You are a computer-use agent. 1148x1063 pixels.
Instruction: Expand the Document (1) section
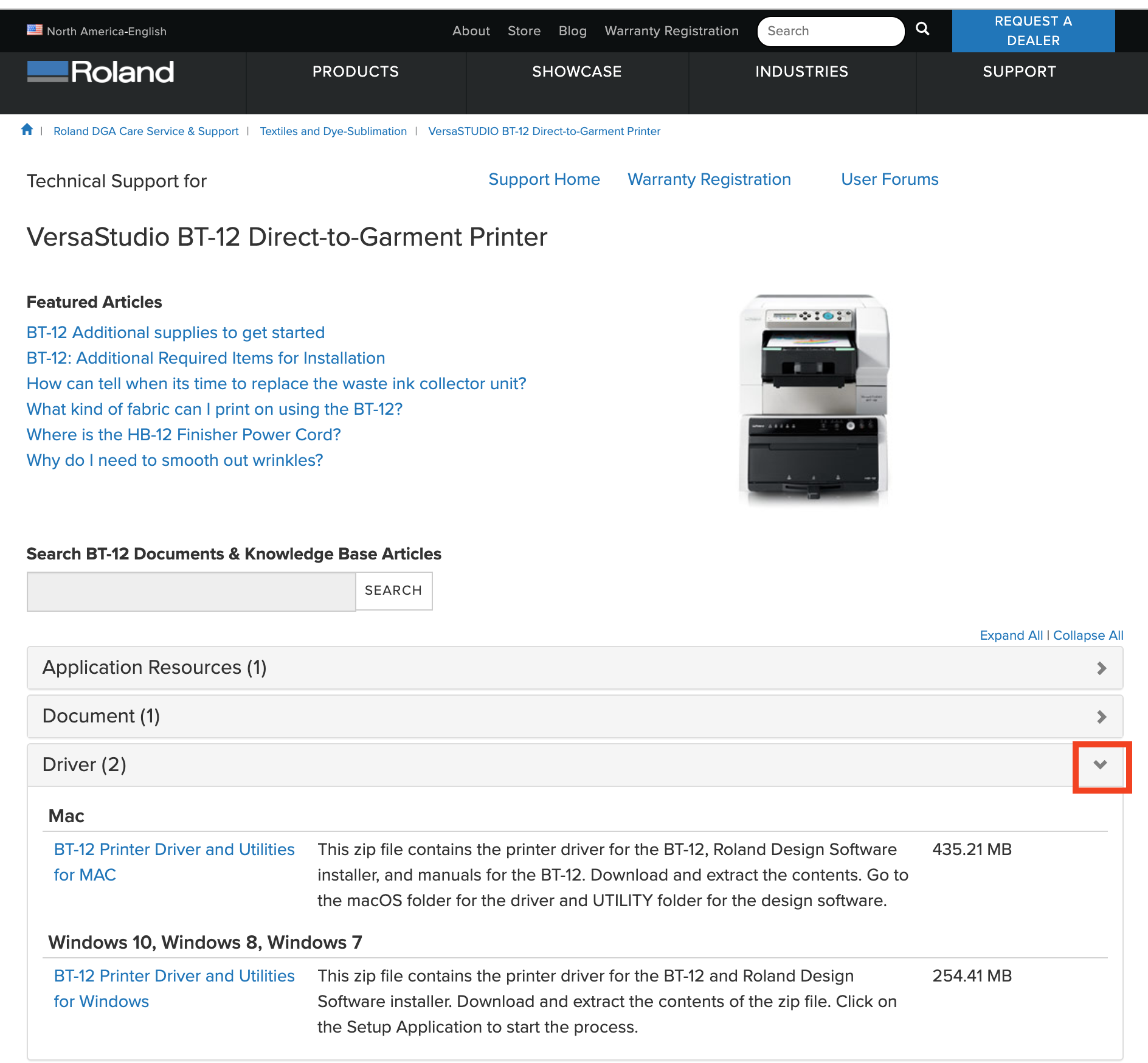[575, 716]
